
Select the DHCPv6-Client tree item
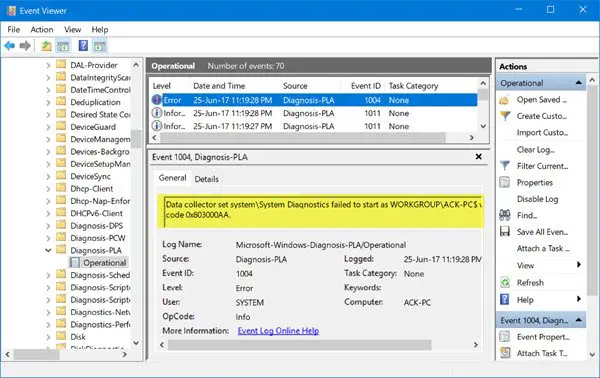tap(96, 213)
